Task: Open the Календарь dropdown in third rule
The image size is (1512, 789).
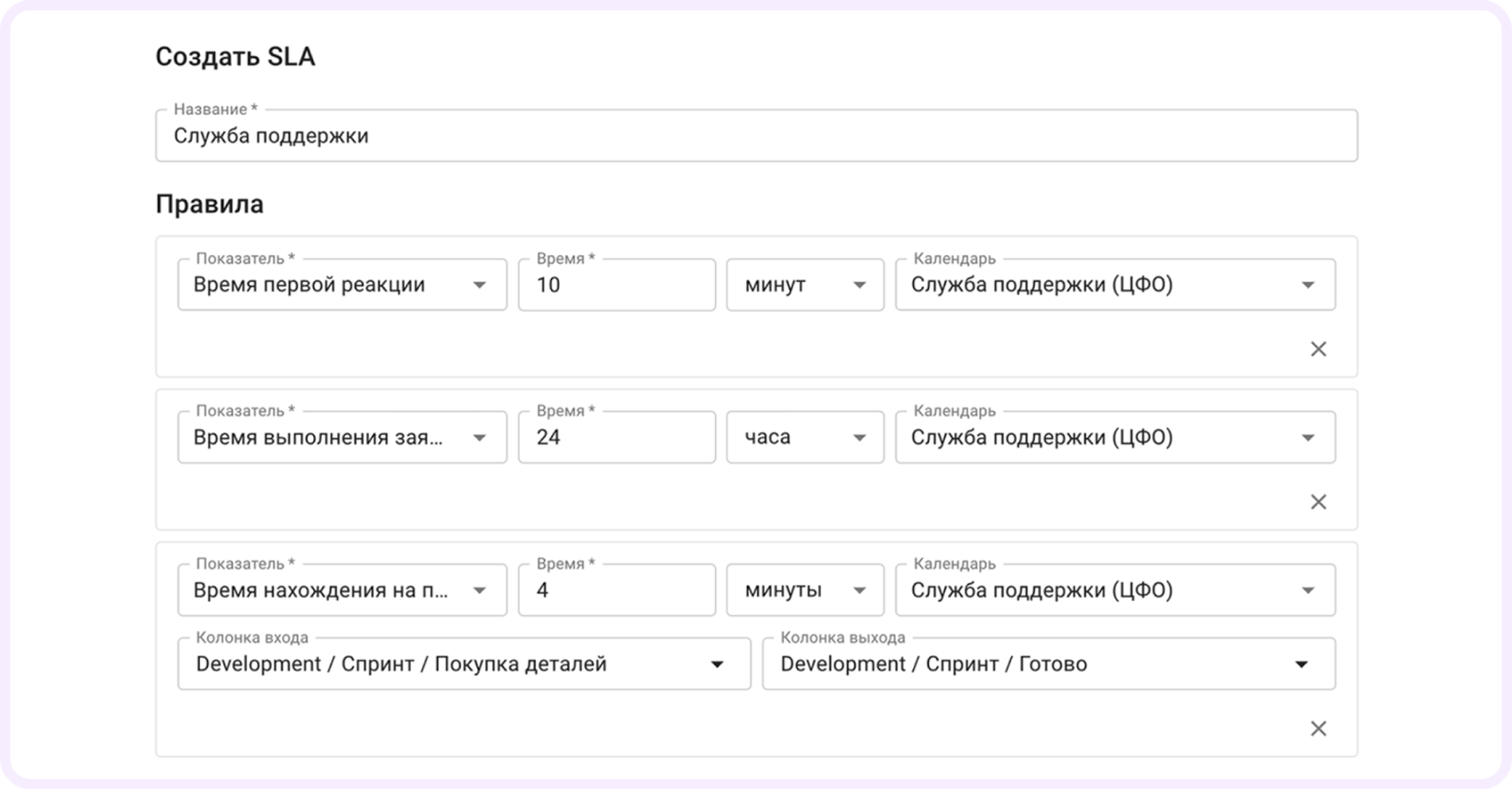Action: click(x=1114, y=591)
